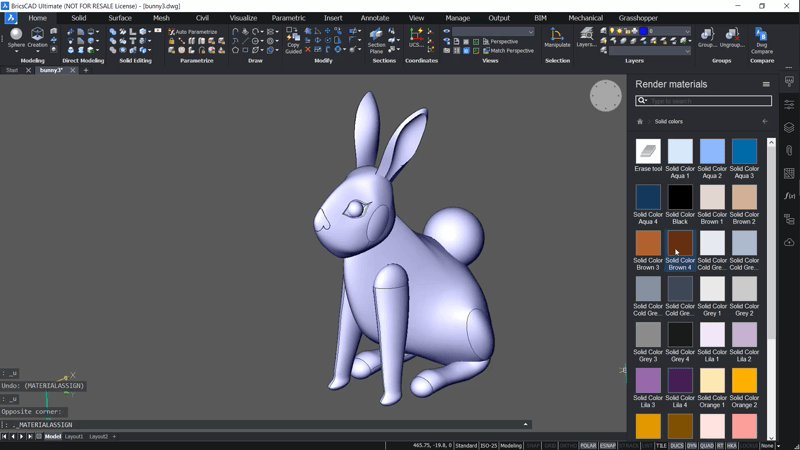The width and height of the screenshot is (800, 450).
Task: Open the Creation tool
Action: click(37, 38)
